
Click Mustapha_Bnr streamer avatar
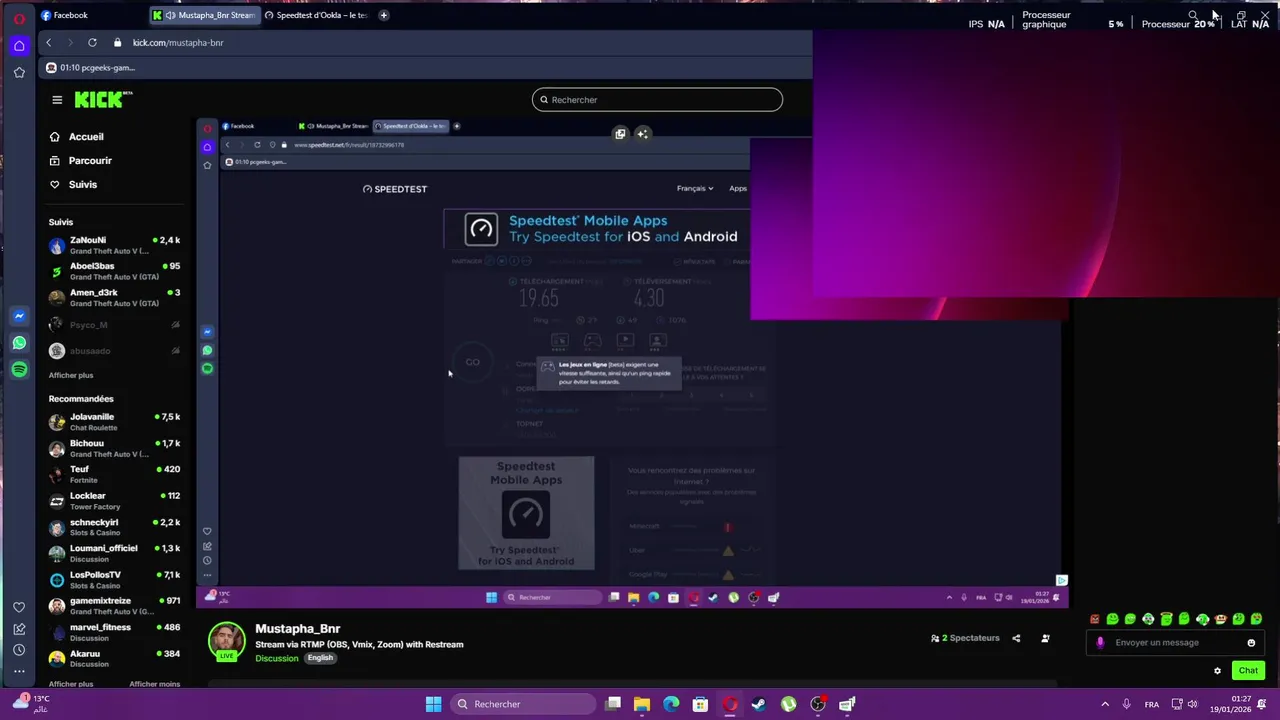pos(227,641)
